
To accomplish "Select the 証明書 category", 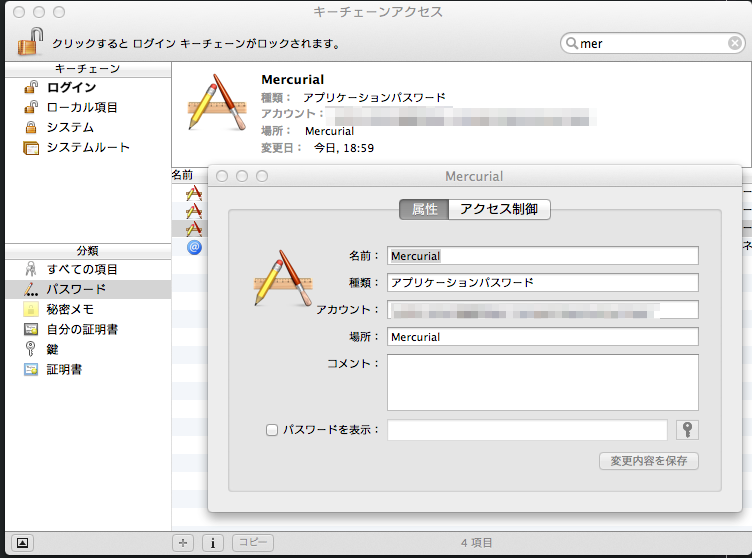I will [x=88, y=369].
